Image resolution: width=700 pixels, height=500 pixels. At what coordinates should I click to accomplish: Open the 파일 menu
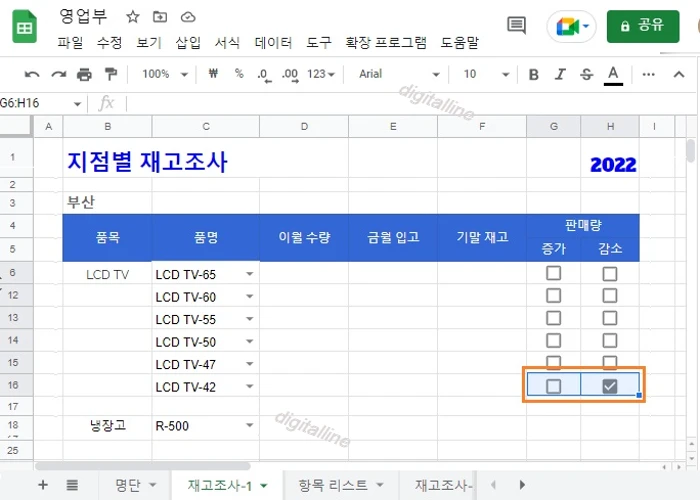[70, 43]
